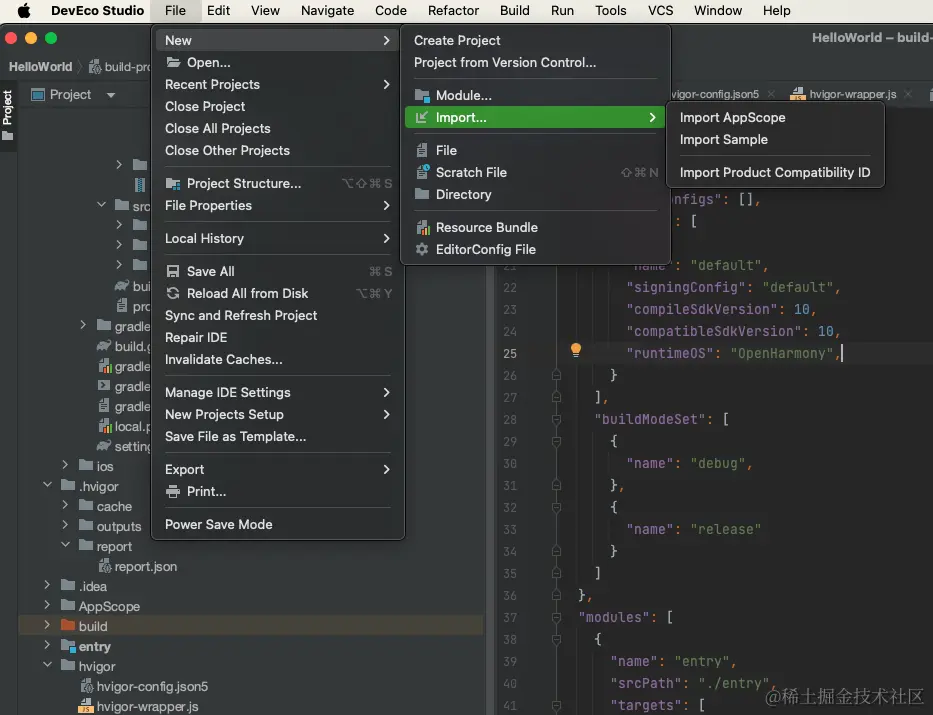Viewport: 933px width, 715px height.
Task: Click the lightbulb intention icon on line 25
Action: coord(575,350)
